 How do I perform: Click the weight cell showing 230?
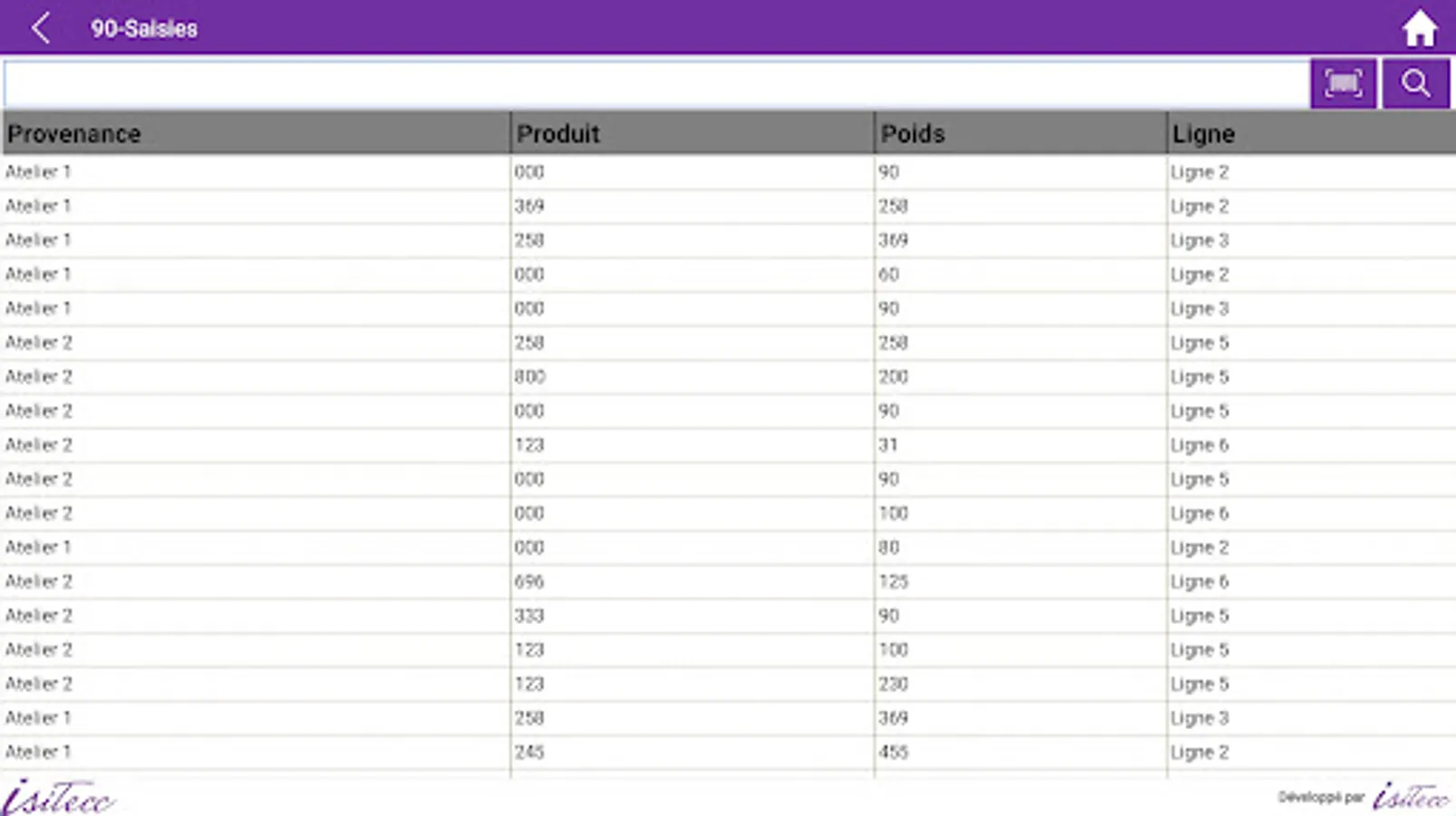pos(893,685)
